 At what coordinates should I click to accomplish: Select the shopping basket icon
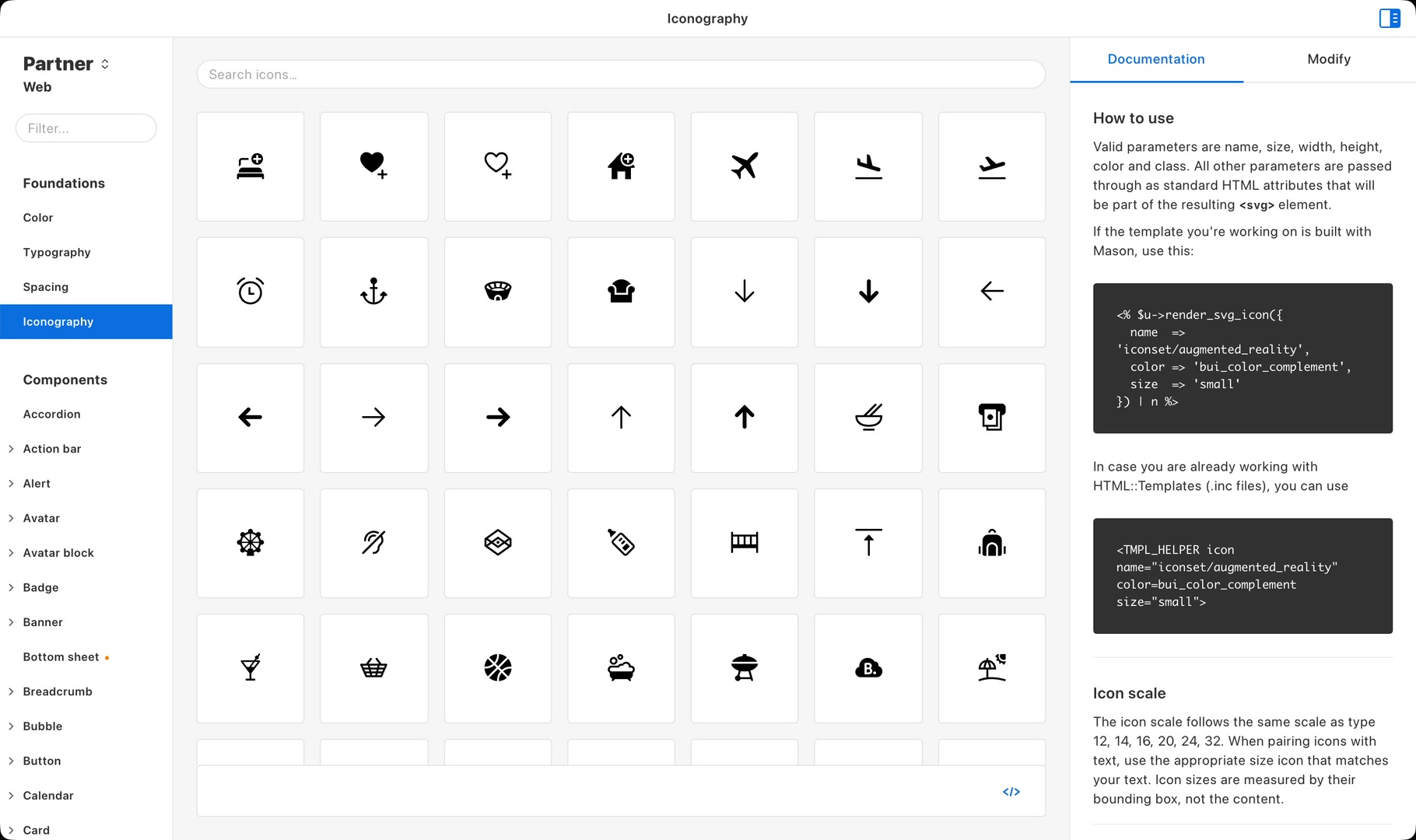click(x=374, y=668)
